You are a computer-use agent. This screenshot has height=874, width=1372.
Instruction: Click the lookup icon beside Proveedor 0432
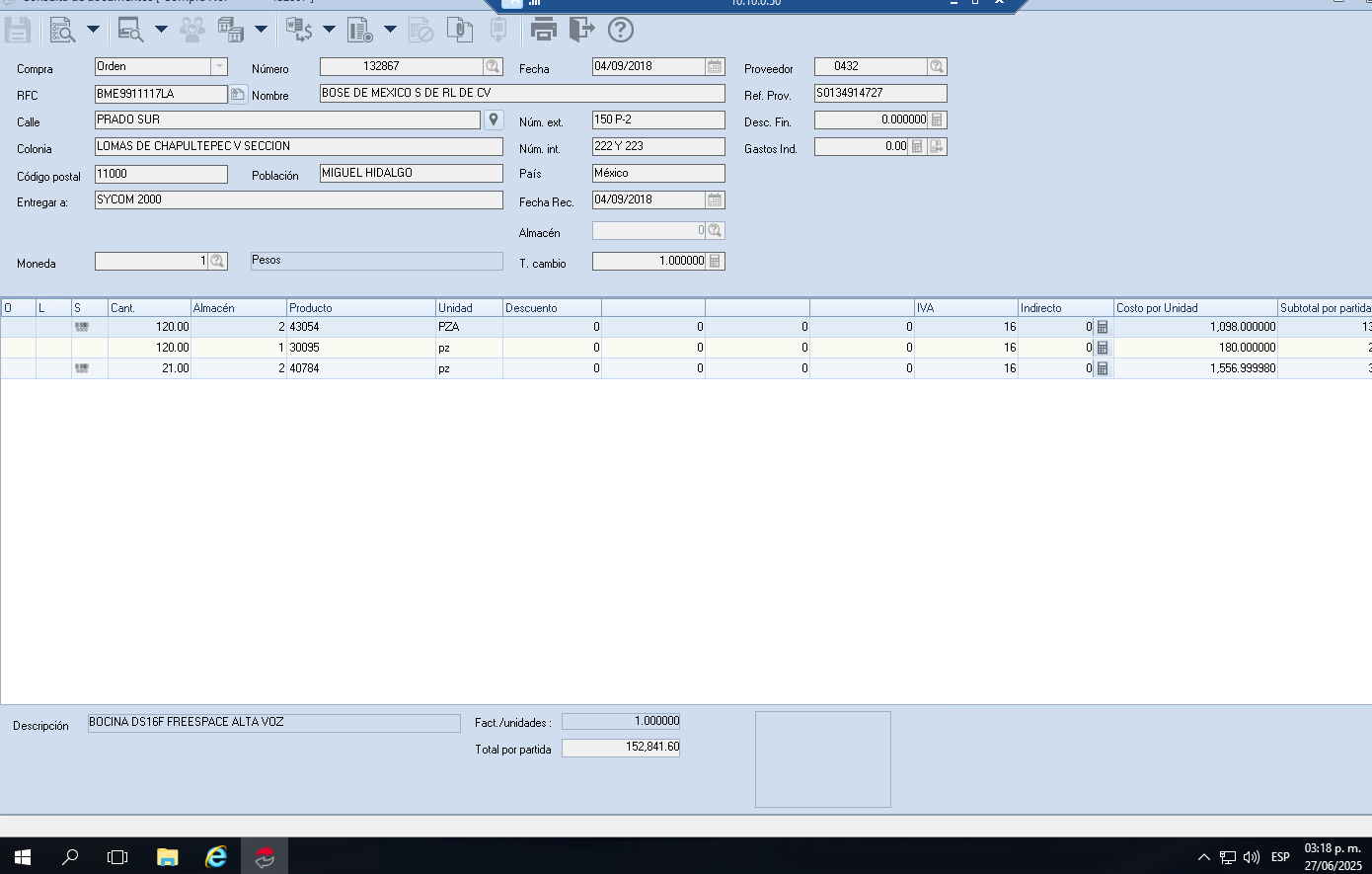coord(937,66)
